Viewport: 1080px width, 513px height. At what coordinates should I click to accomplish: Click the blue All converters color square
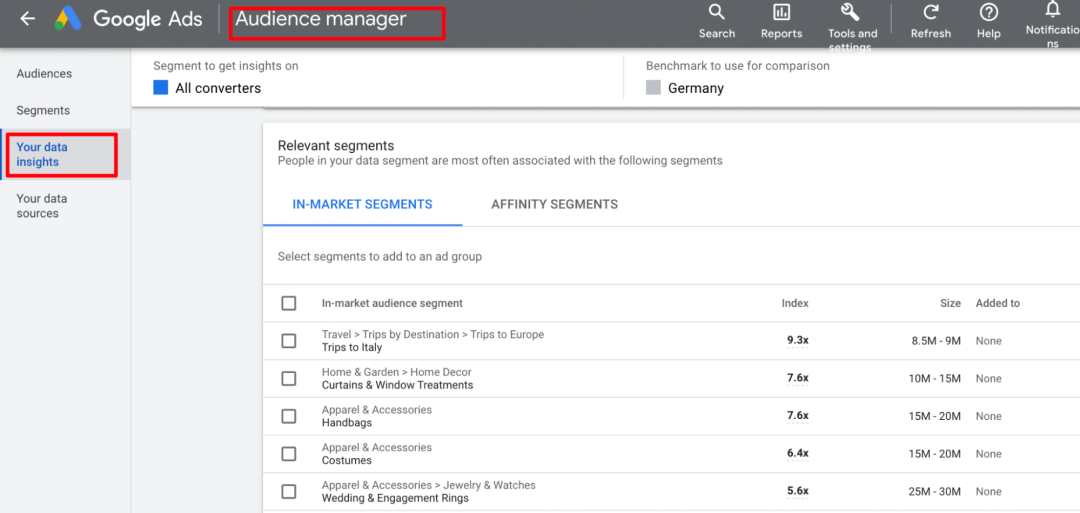point(161,88)
